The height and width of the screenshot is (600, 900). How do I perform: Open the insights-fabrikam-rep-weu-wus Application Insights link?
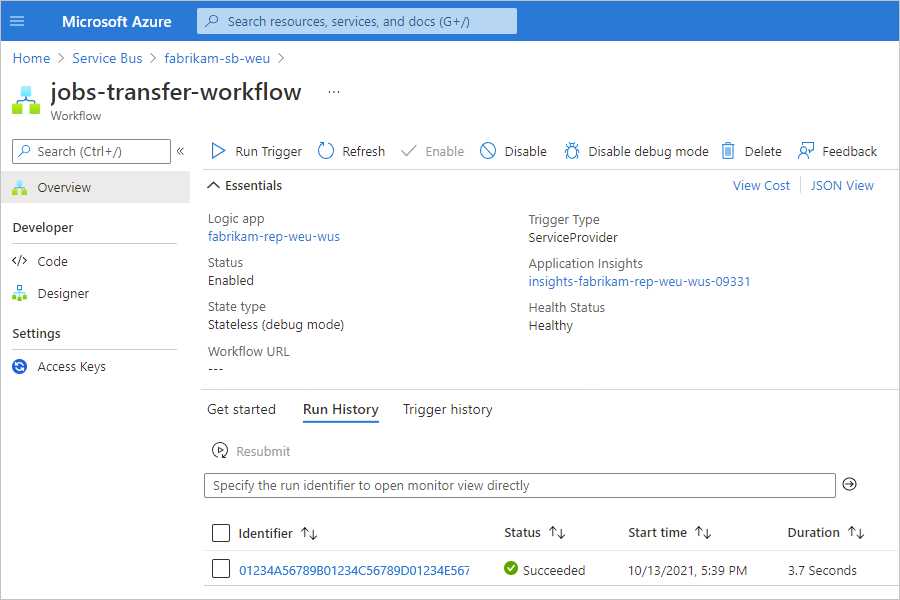click(639, 281)
